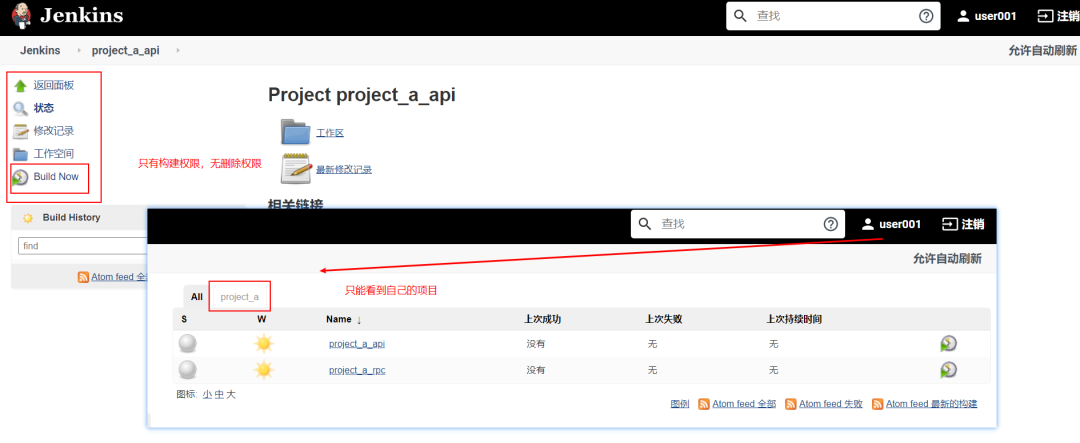The image size is (1080, 443).
Task: Click 注销 in inset dashboard header
Action: coord(963,224)
